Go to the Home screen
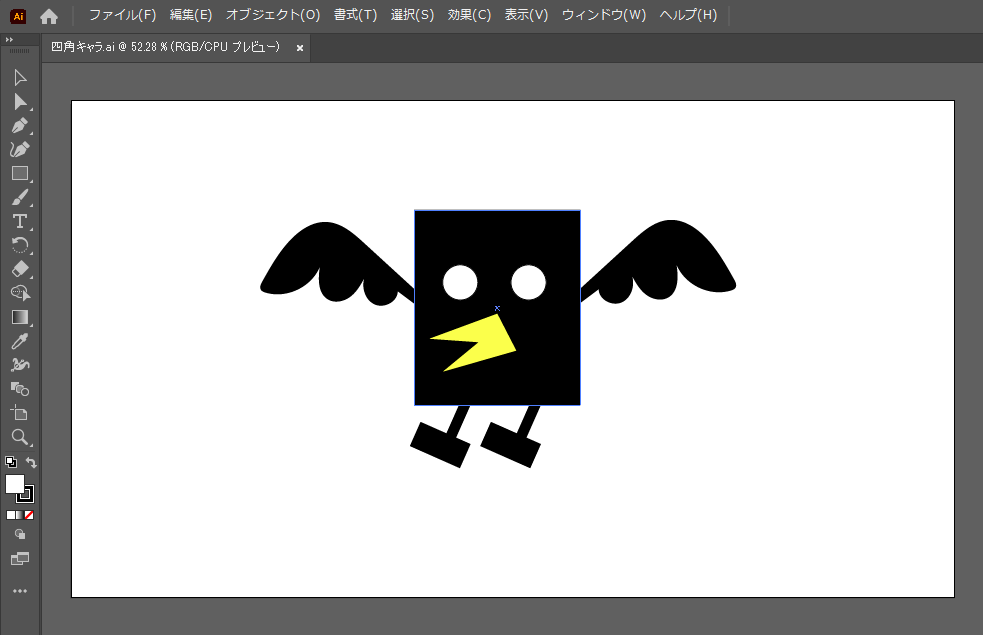Screen dimensions: 983x635 click(x=49, y=16)
